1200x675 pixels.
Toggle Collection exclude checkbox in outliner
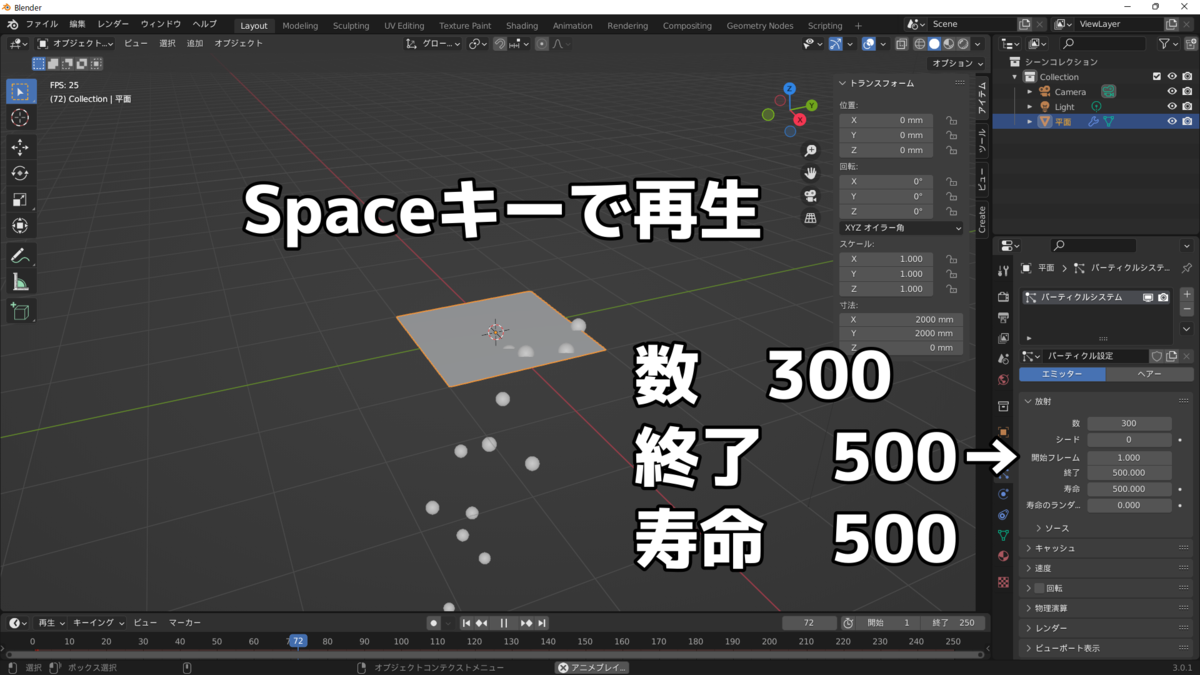tap(1157, 76)
